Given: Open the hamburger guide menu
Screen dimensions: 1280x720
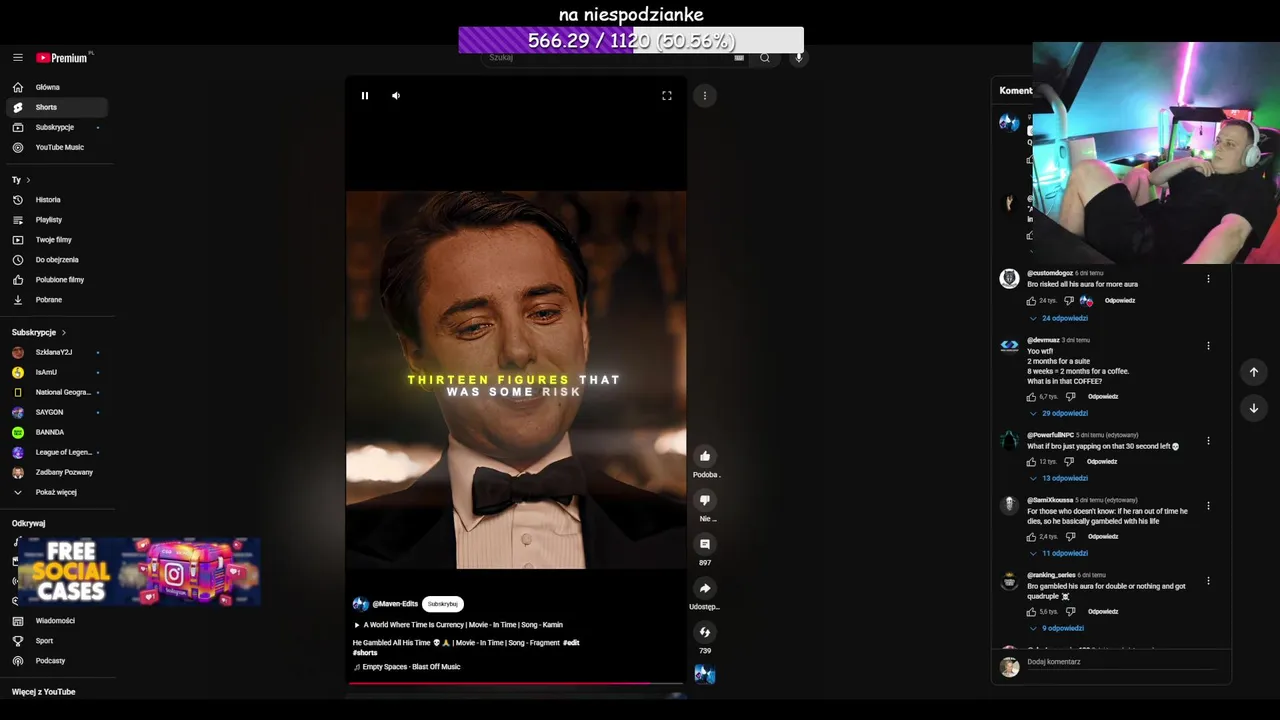Looking at the screenshot, I should 18,58.
